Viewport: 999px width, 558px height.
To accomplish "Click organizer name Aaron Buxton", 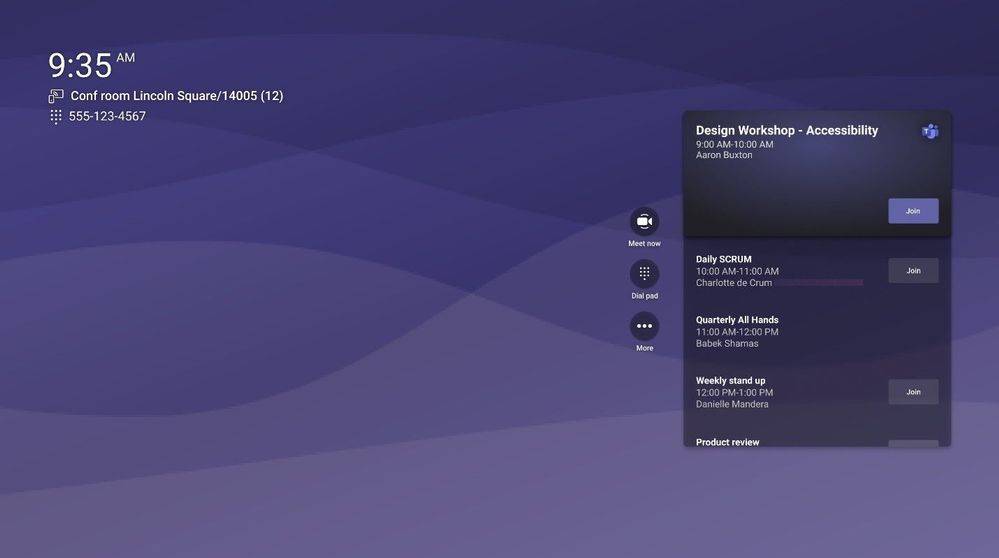I will coord(724,155).
